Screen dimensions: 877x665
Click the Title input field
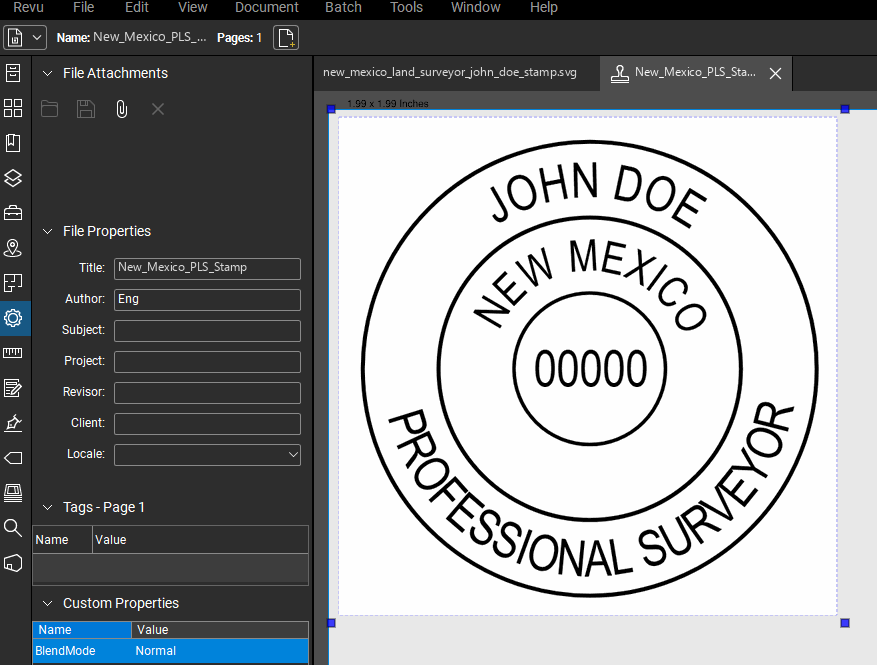click(208, 268)
